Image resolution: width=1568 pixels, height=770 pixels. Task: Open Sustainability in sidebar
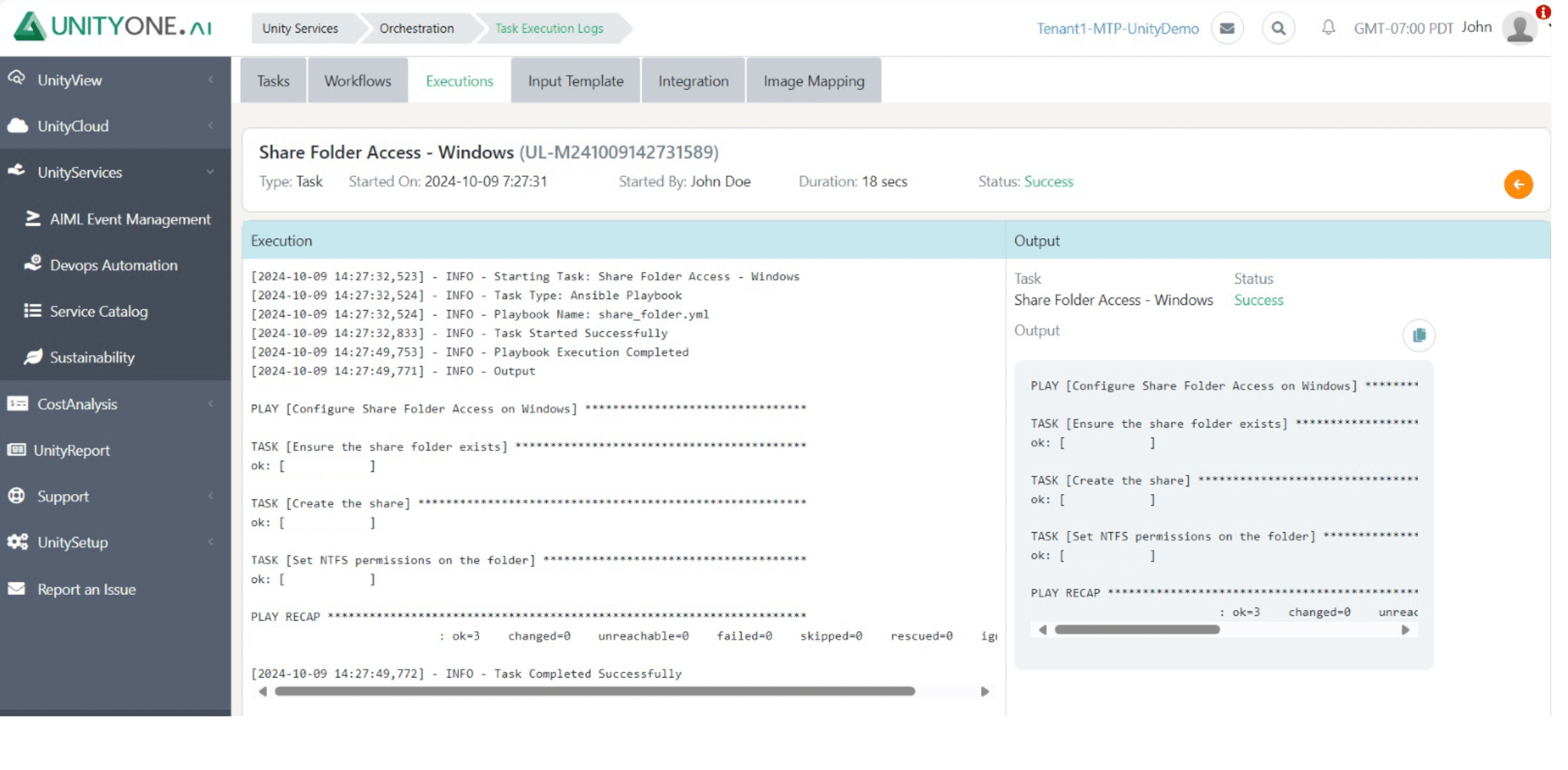click(x=92, y=357)
